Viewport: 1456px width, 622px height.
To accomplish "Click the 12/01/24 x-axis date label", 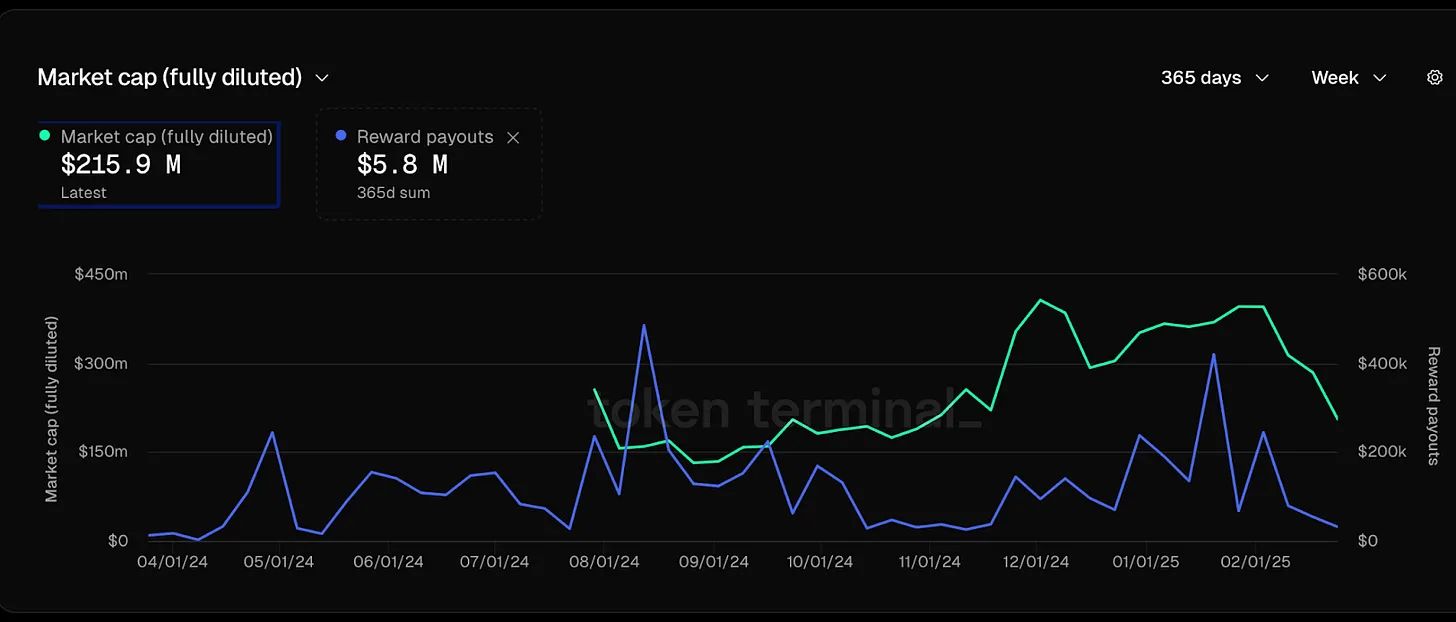I will tap(1035, 562).
